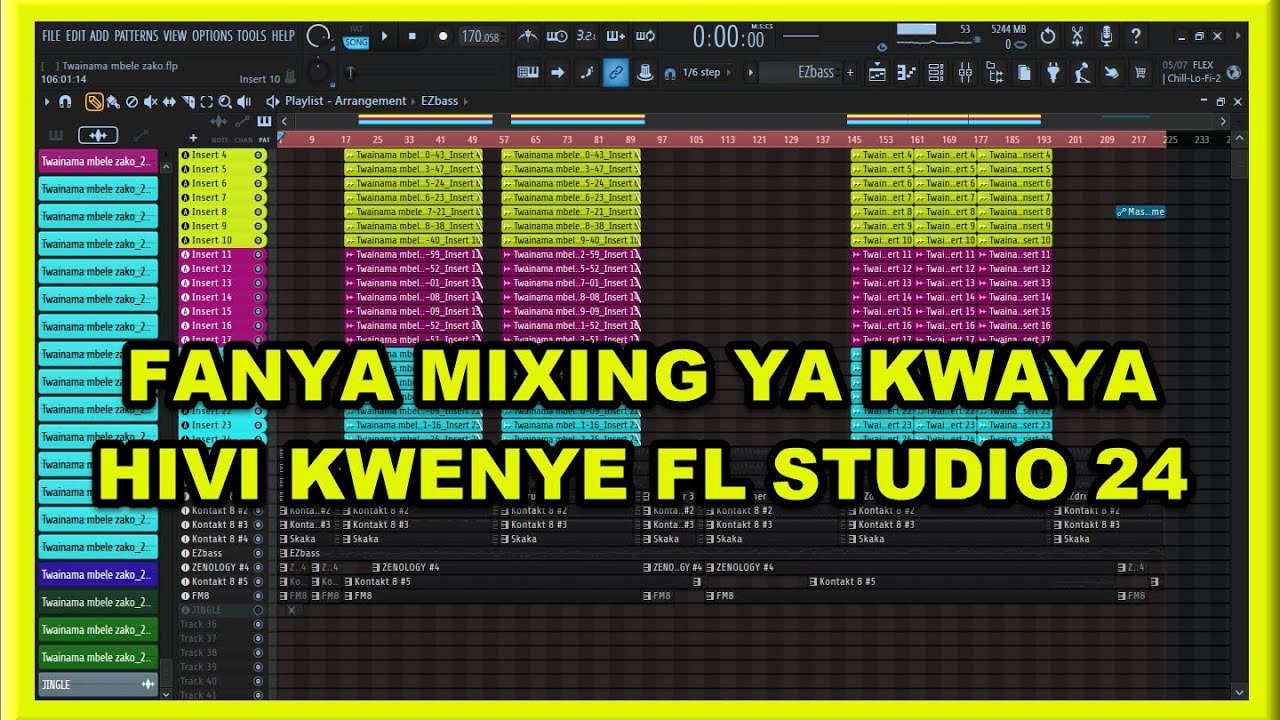Start playback with the play button
Viewport: 1280px width, 720px height.
click(x=384, y=36)
